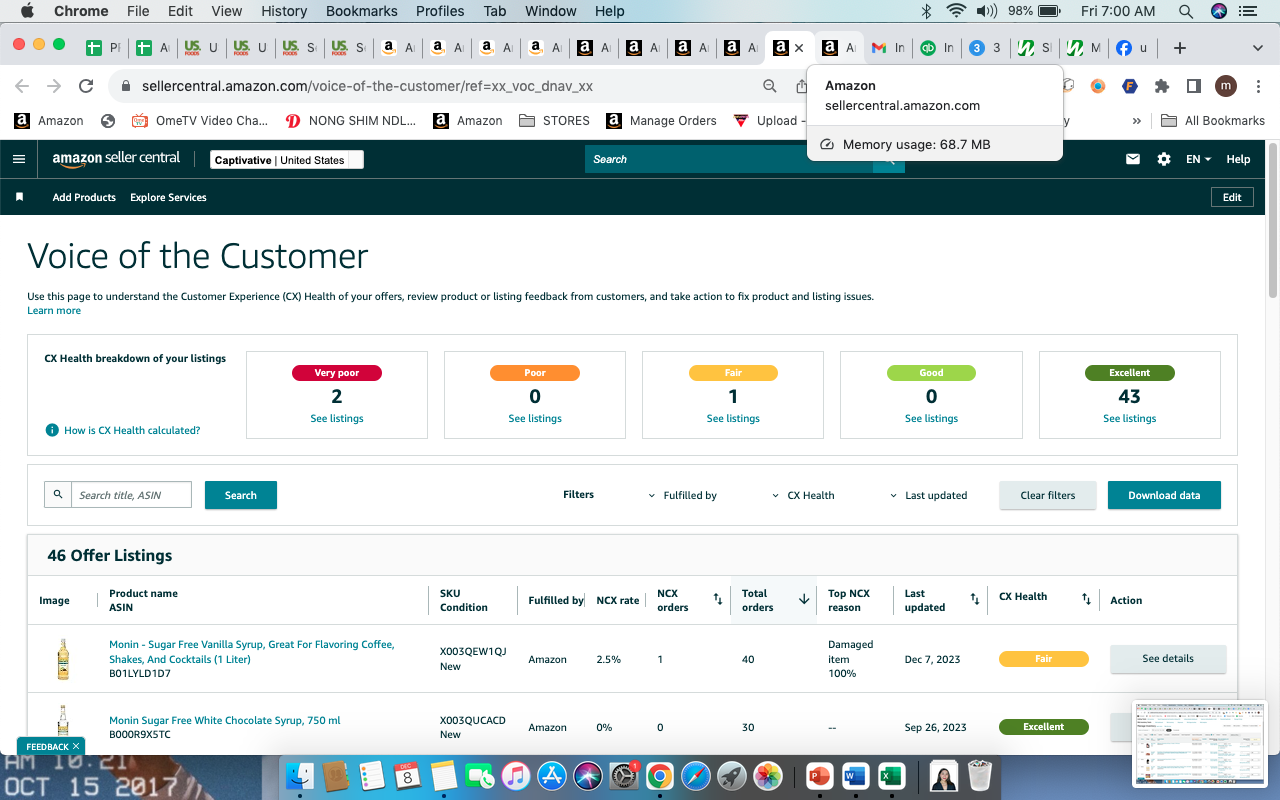Viewport: 1280px width, 800px height.
Task: Open Monin Sugar Free White Chocolate Syrup link
Action: coord(225,720)
